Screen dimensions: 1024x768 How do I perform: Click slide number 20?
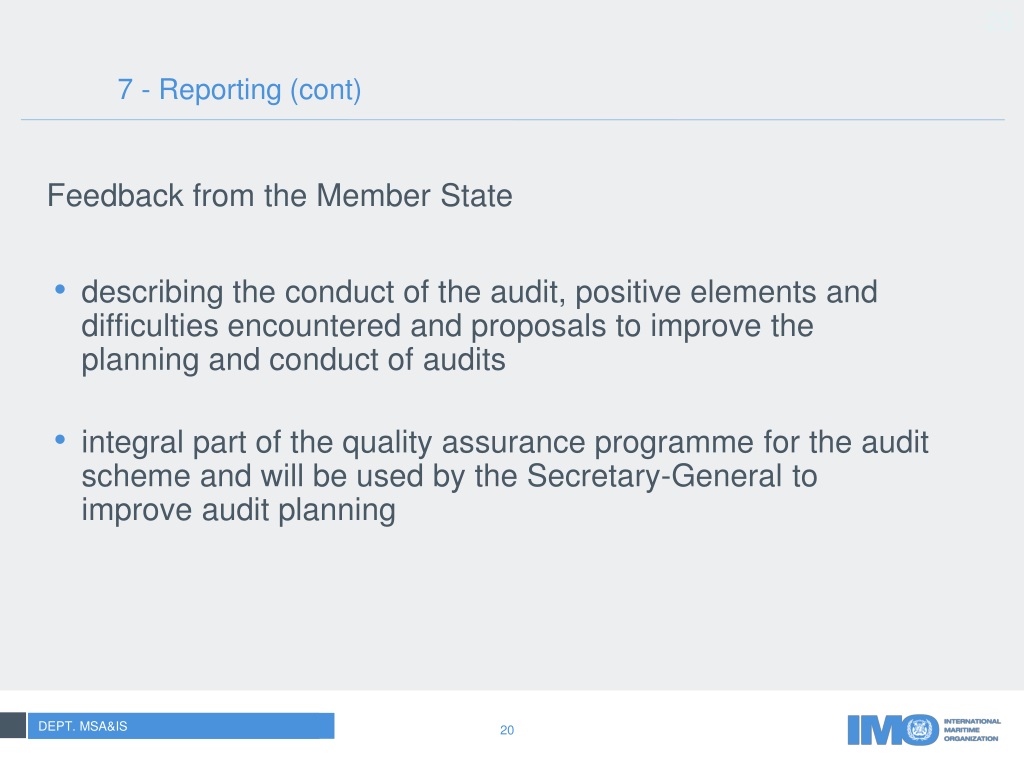507,730
